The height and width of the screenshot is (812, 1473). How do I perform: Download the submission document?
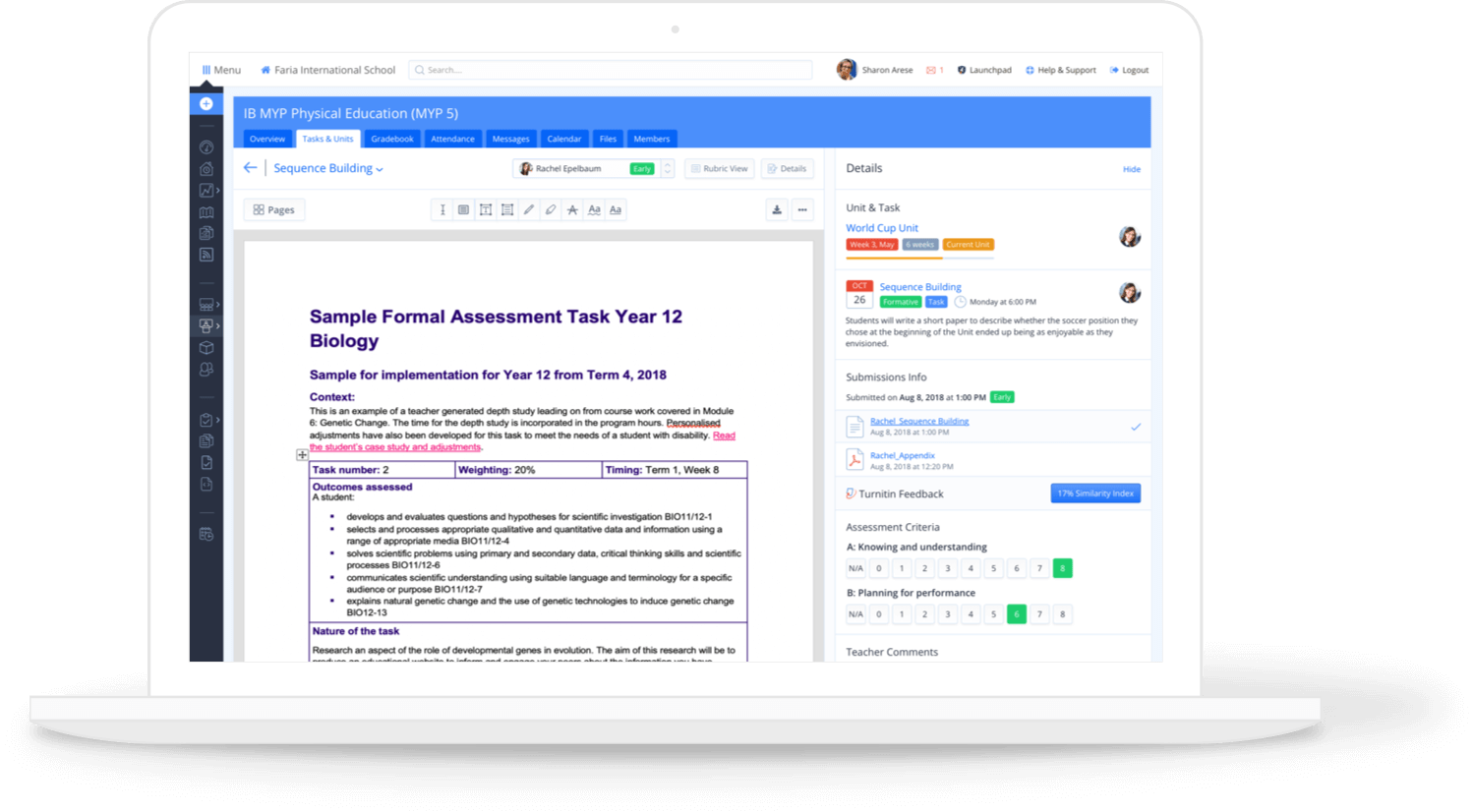click(x=777, y=209)
